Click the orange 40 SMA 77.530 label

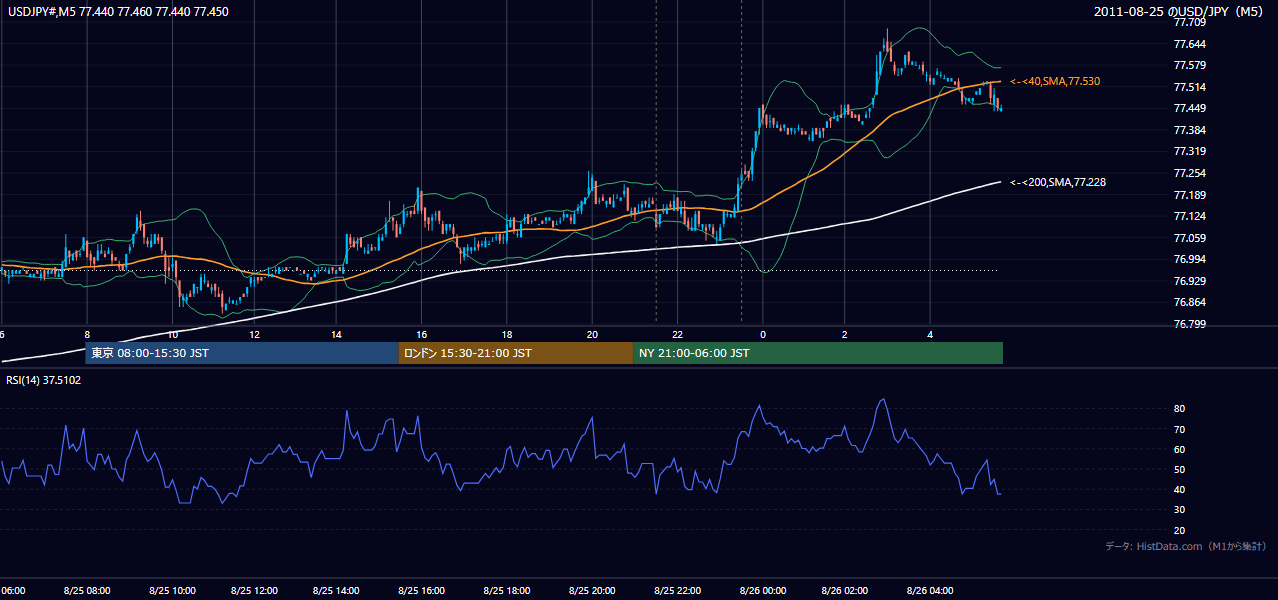click(x=1056, y=81)
